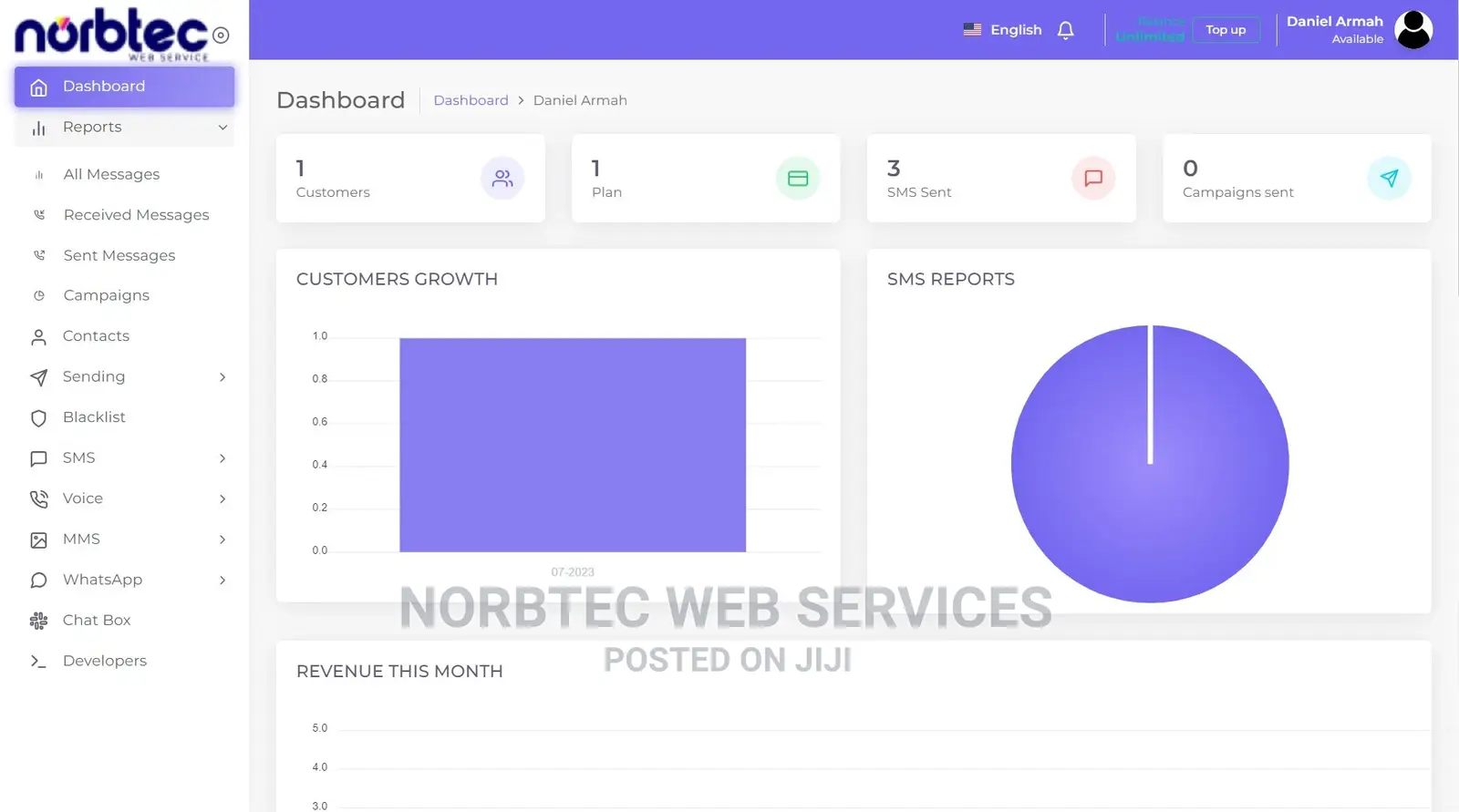The image size is (1459, 812).
Task: Open the Campaigns sent stat card
Action: point(1297,179)
